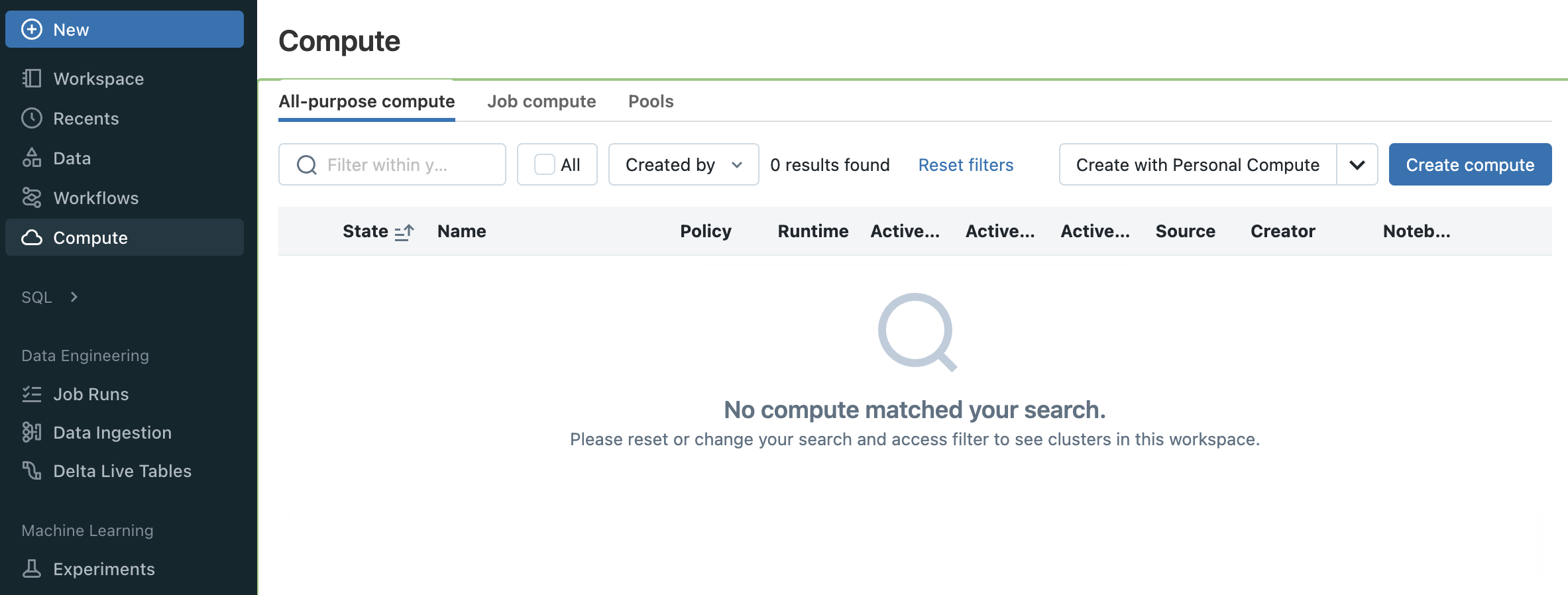The image size is (1568, 595).
Task: Open the Experiments flask icon
Action: pos(32,568)
